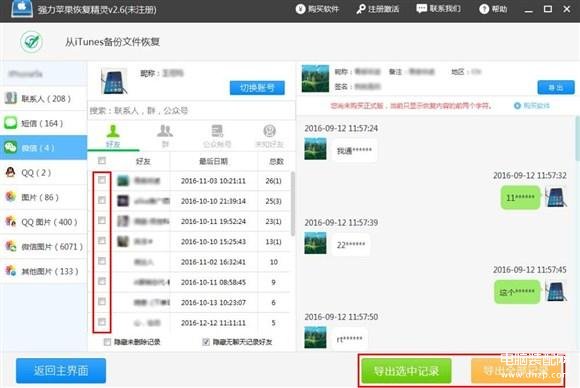Click 最后日期 column header

[x=213, y=161]
